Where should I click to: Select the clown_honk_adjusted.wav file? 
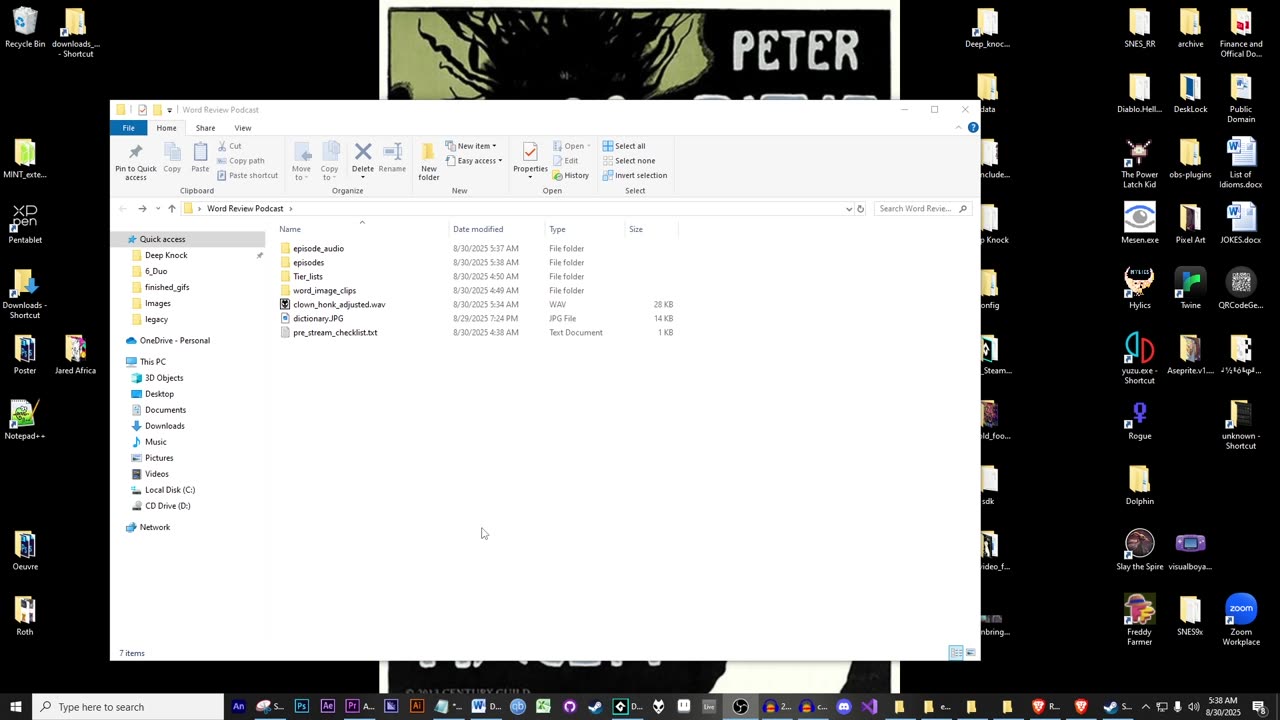338,305
